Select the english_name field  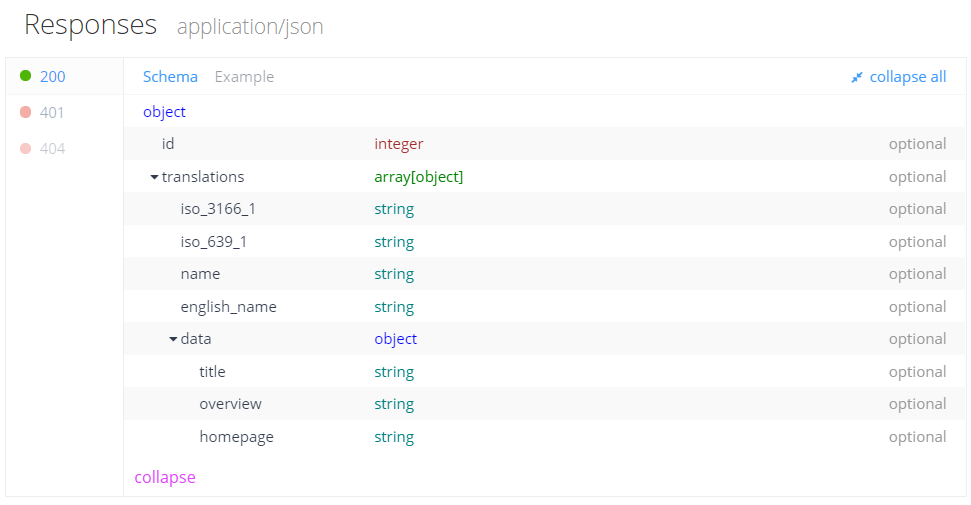229,307
